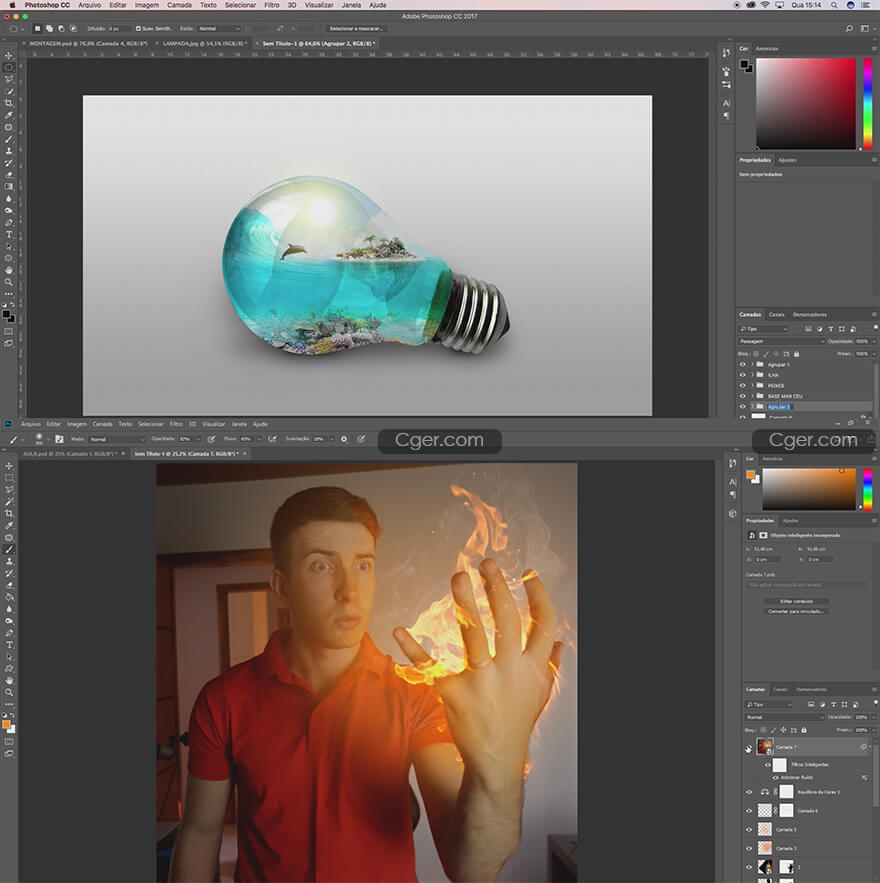Expand the PEIXES group

pos(752,386)
